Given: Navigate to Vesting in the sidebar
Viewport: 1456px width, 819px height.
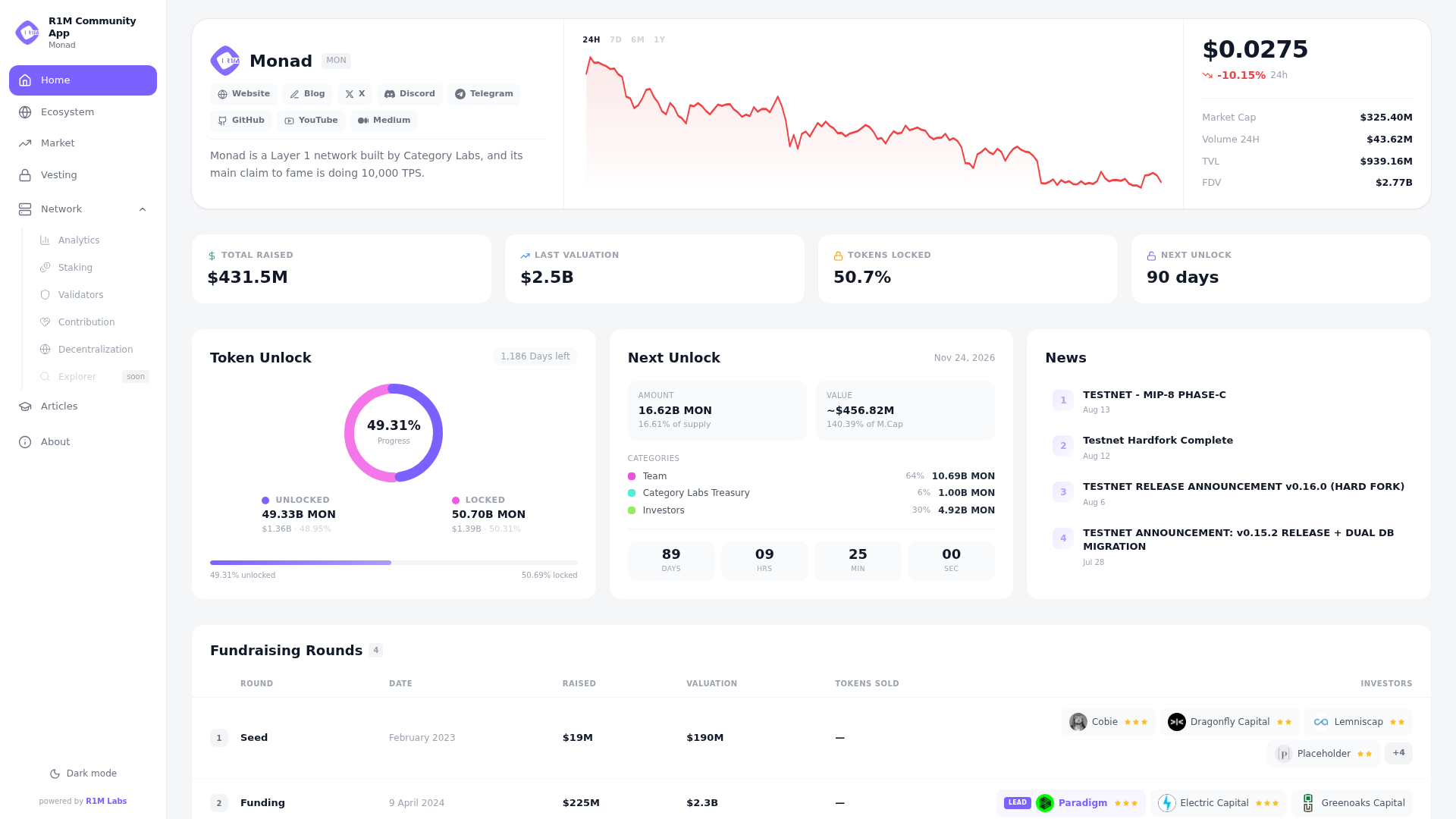Looking at the screenshot, I should coord(83,175).
